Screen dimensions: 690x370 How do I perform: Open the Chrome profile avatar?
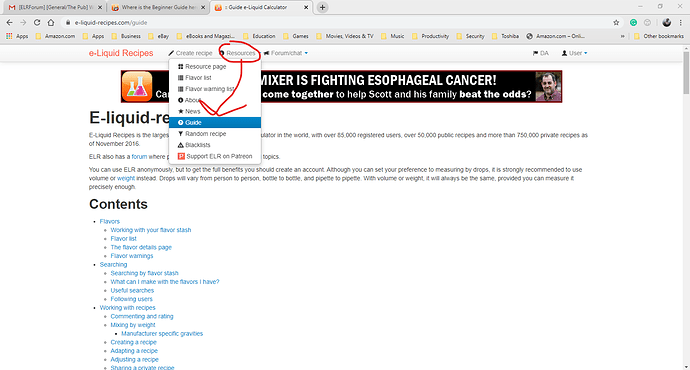pos(667,22)
